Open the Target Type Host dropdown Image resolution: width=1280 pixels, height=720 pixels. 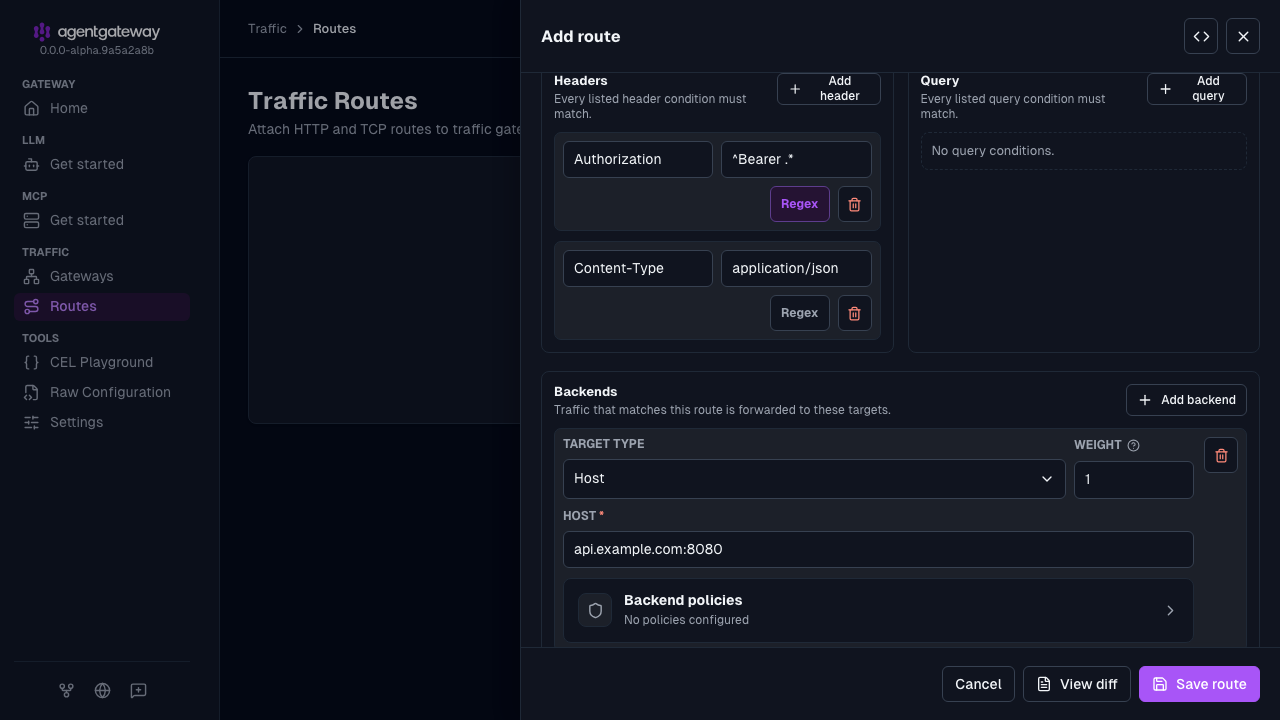tap(814, 478)
